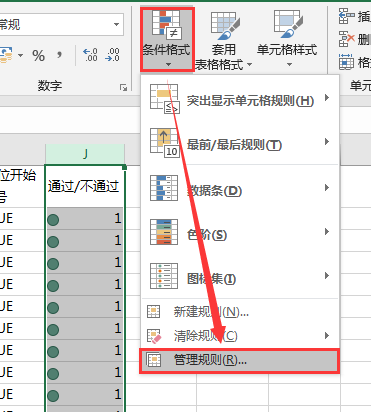The height and width of the screenshot is (412, 371).
Task: Open Cell Styles (单元格样式)
Action: [x=287, y=39]
